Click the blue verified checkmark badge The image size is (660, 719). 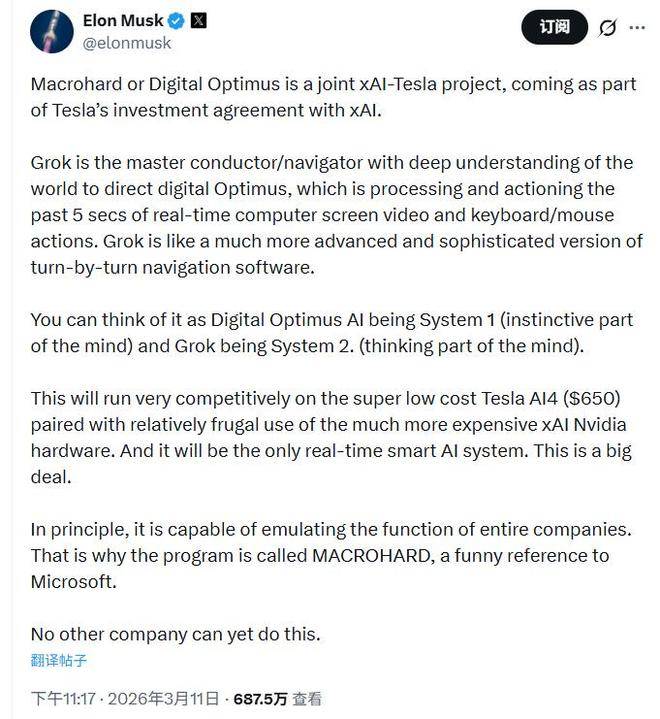172,21
